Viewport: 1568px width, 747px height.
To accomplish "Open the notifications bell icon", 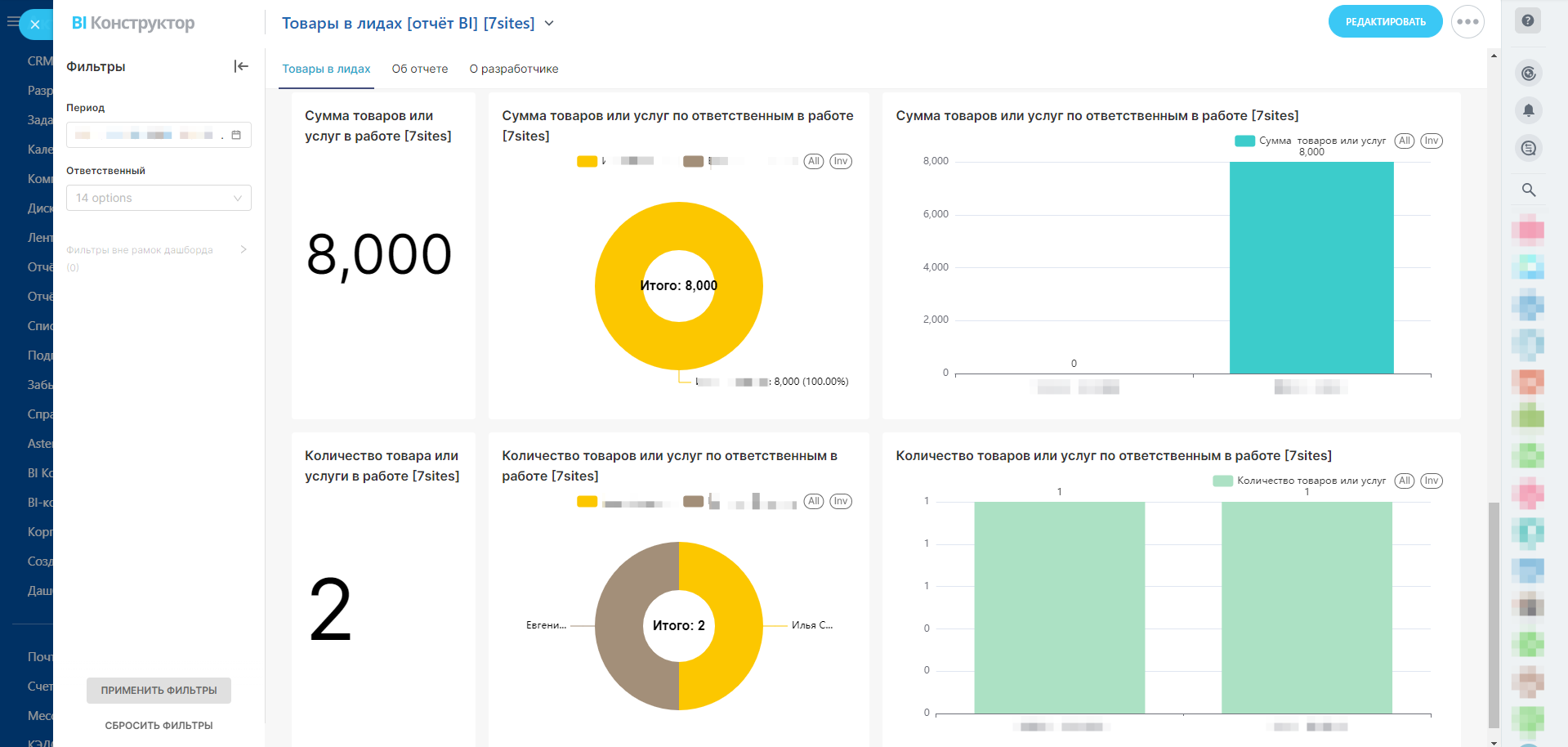I will pos(1528,110).
